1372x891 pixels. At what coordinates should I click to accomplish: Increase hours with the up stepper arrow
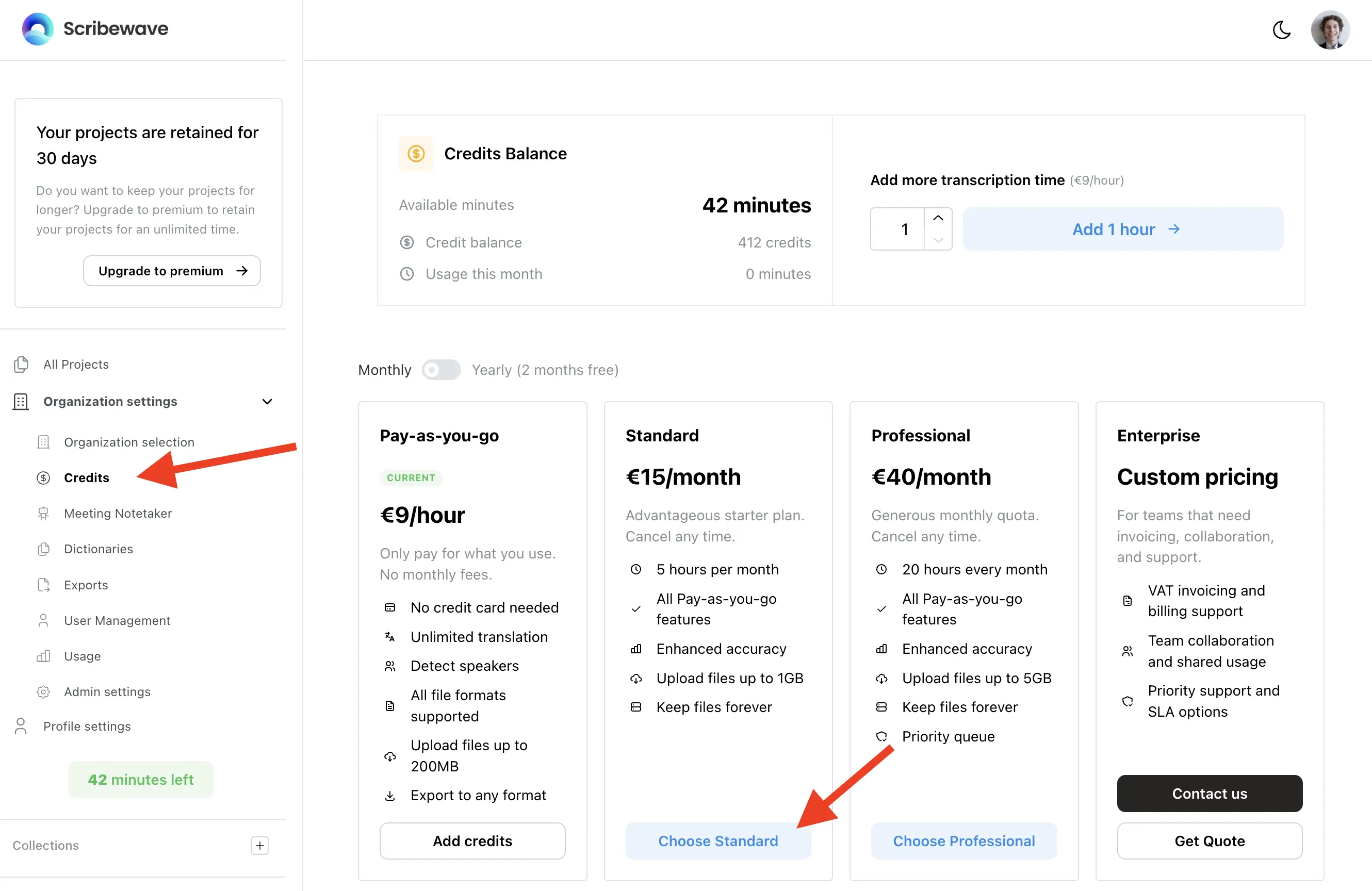pyautogui.click(x=938, y=218)
